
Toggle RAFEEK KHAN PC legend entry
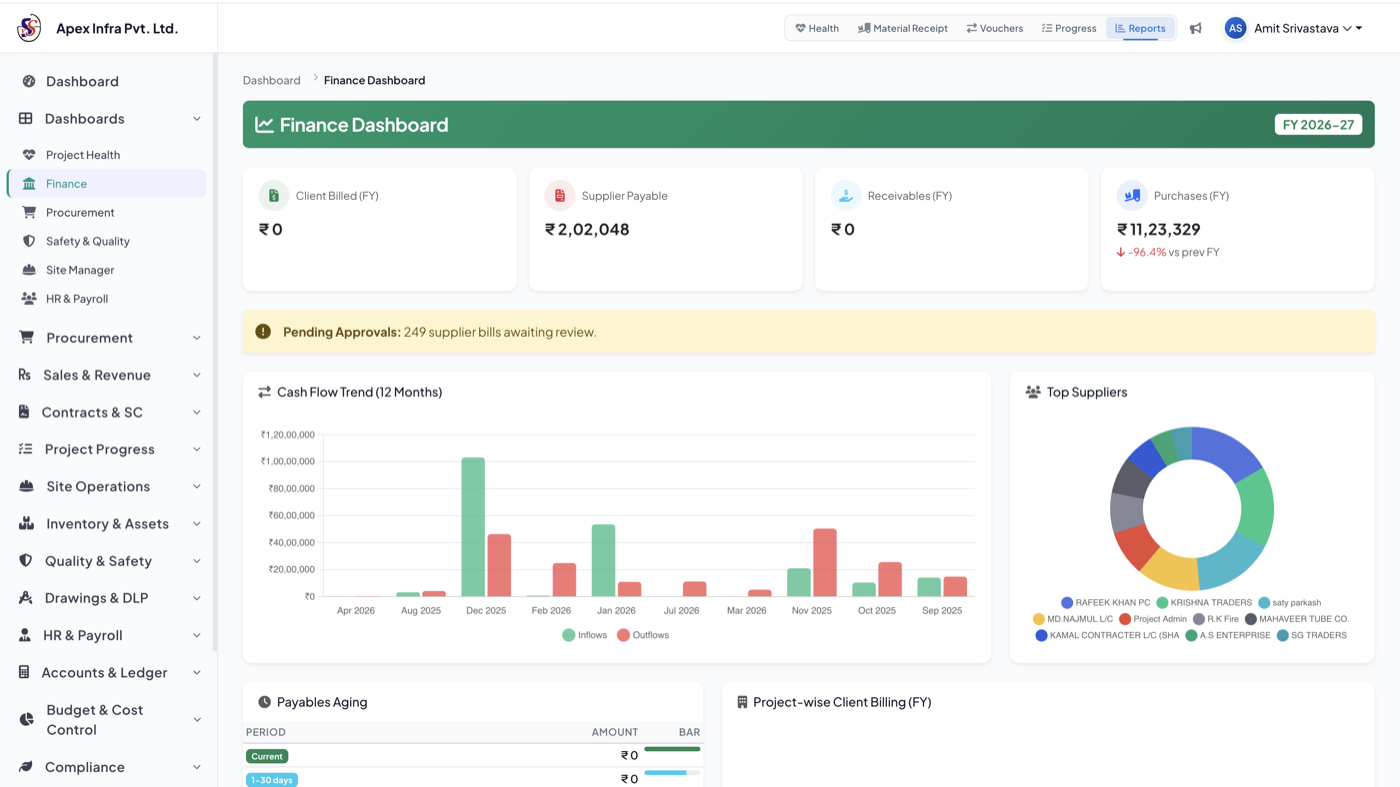1105,603
